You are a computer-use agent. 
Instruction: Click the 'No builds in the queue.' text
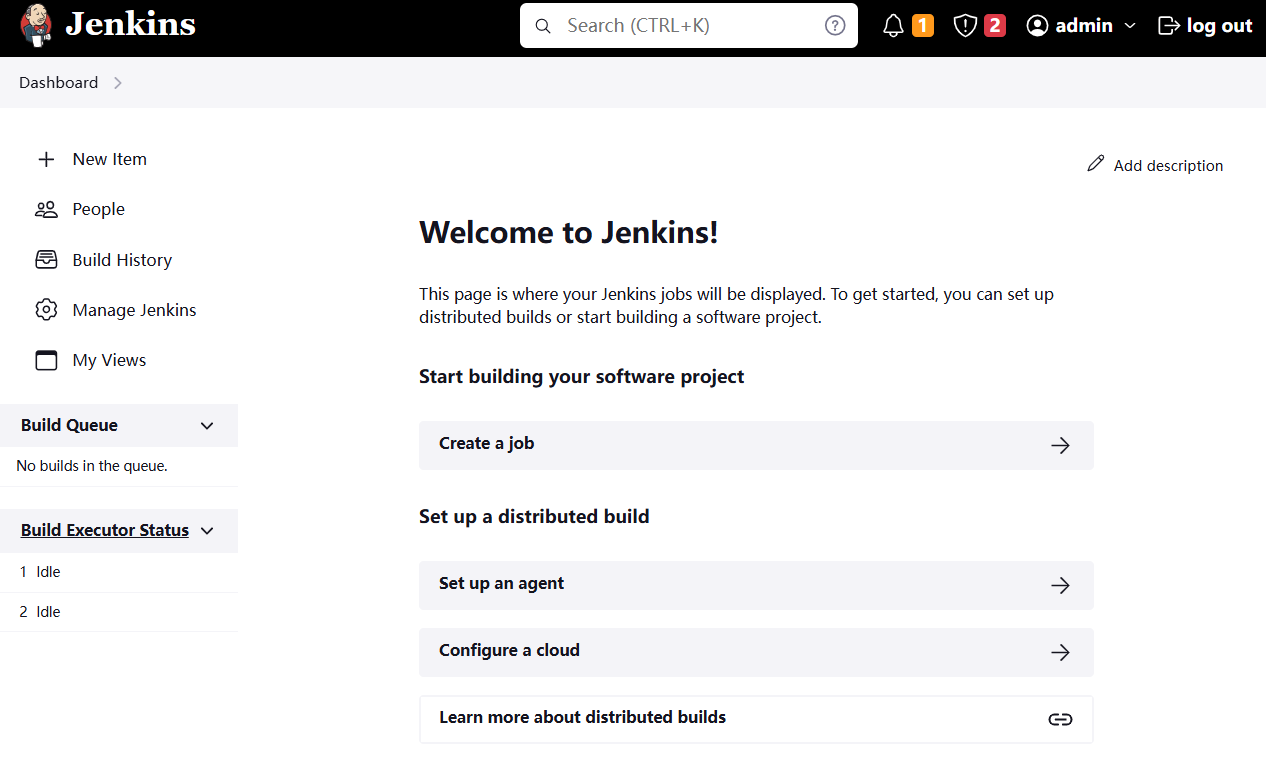click(92, 466)
